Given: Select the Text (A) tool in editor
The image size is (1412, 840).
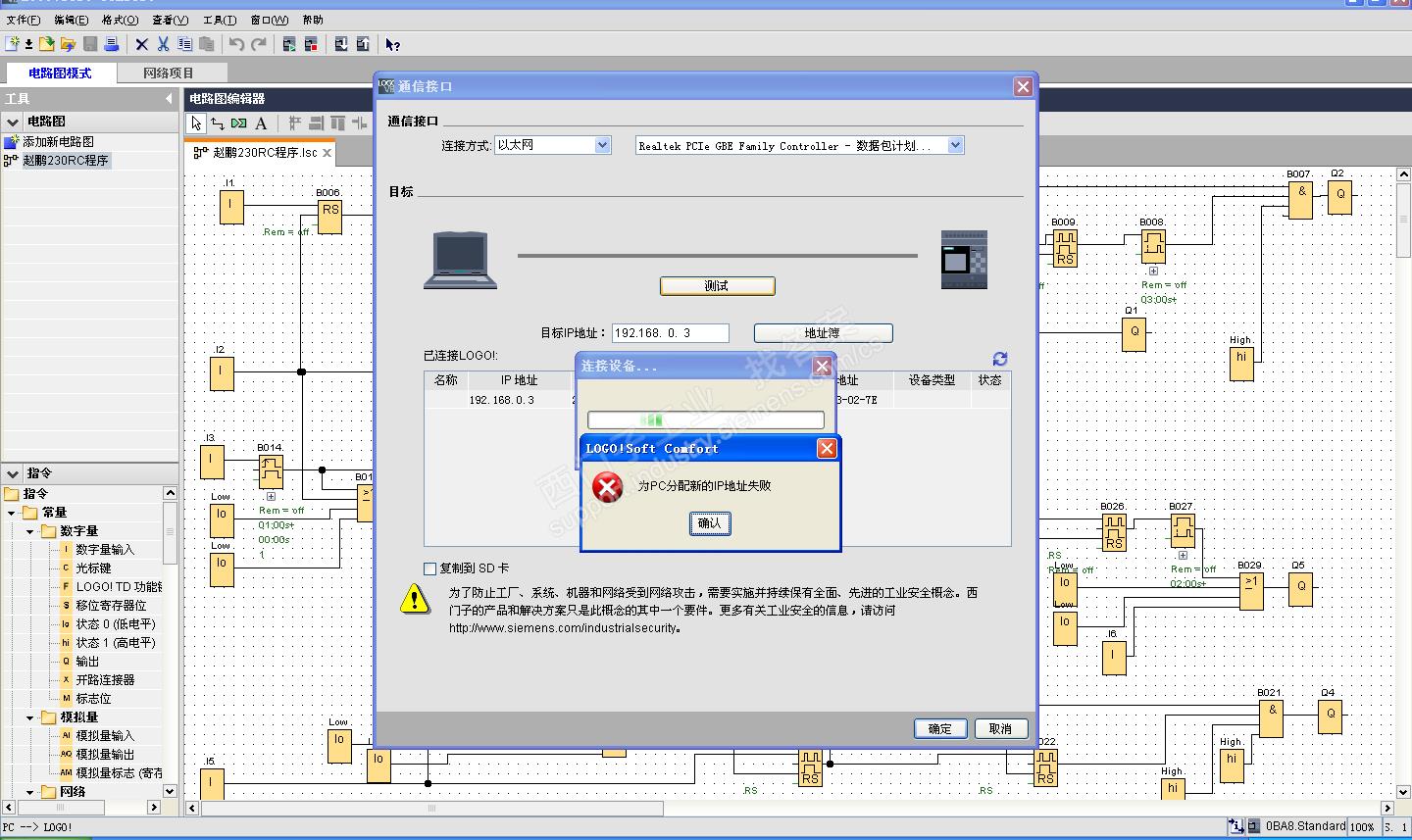Looking at the screenshot, I should pos(261,123).
